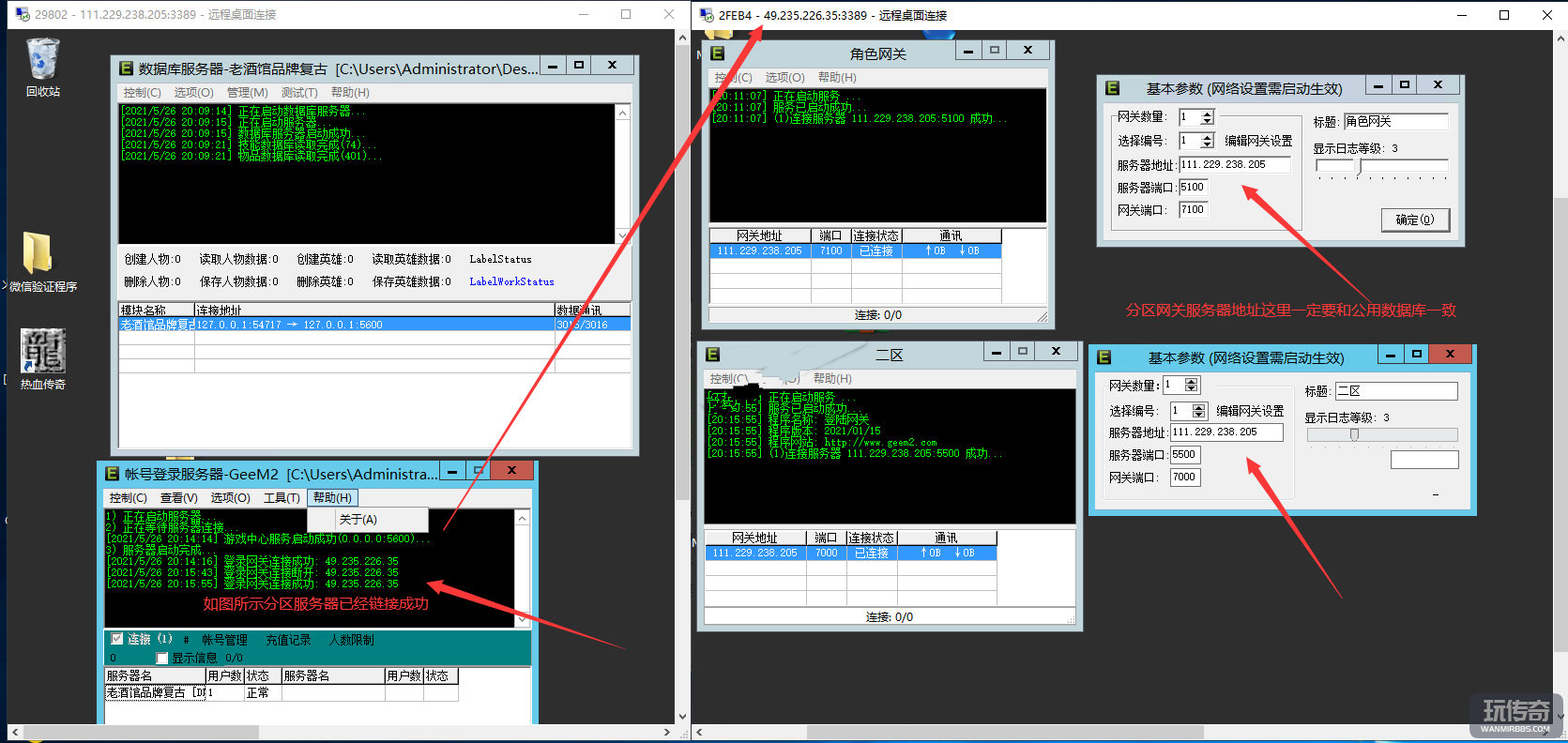Adjust 选择编号 spinner in 角色网关 settings
This screenshot has height=743, width=1568.
pyautogui.click(x=1208, y=141)
